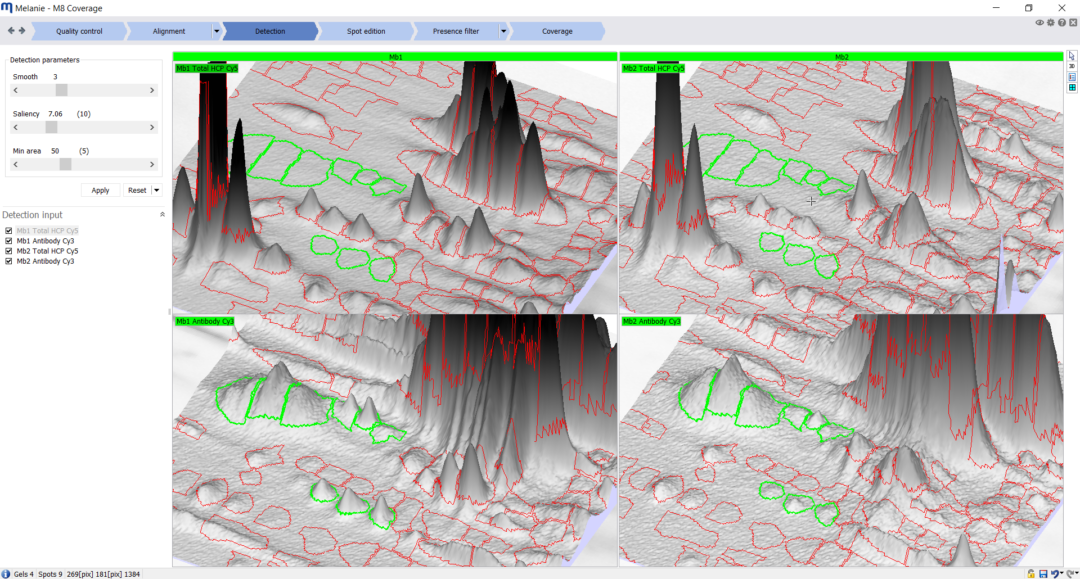The height and width of the screenshot is (579, 1080).
Task: Go to the Spot edition step
Action: point(367,31)
